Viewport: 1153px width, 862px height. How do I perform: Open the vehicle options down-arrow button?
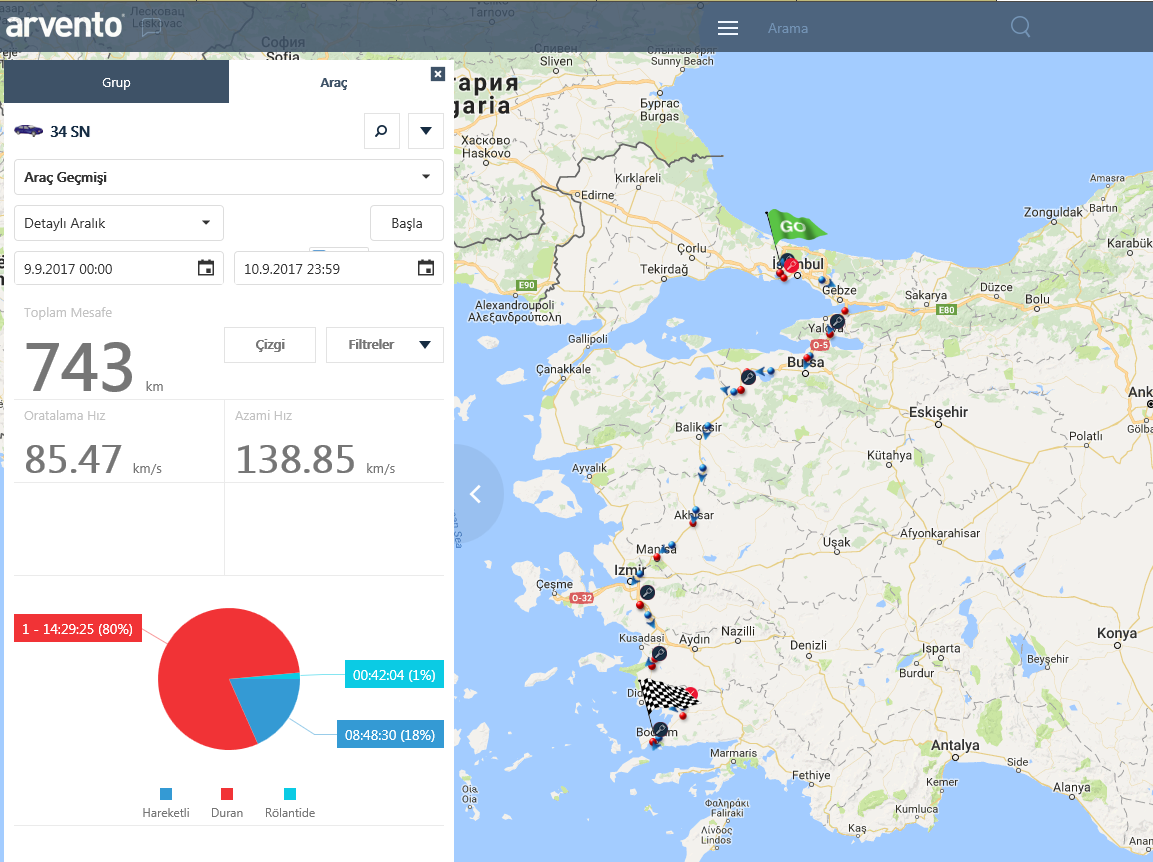[x=426, y=131]
